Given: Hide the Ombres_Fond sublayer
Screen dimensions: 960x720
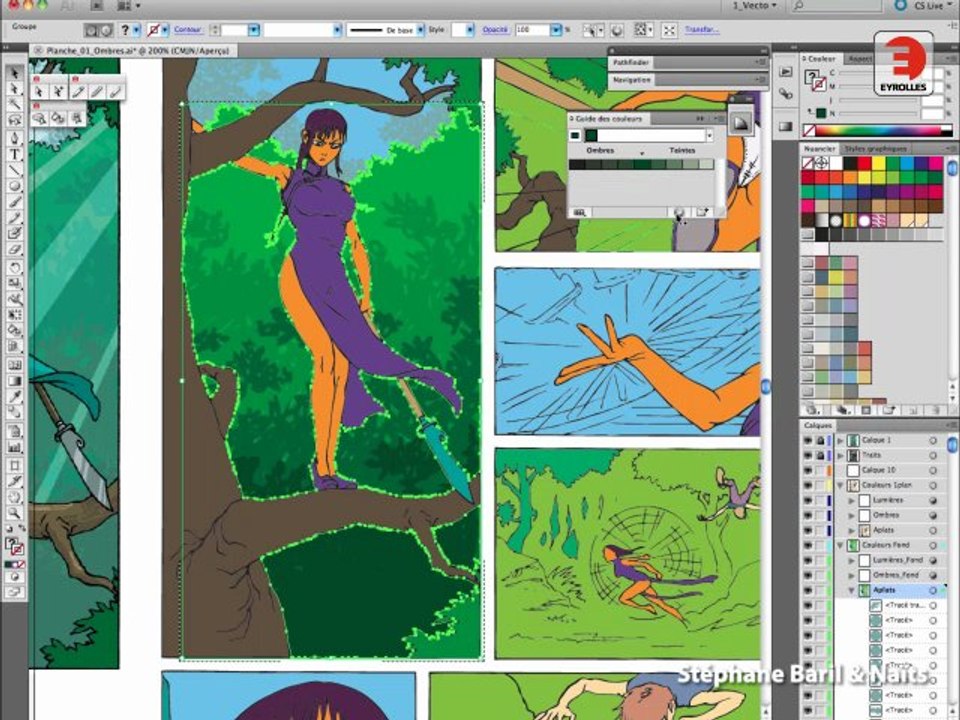Looking at the screenshot, I should click(x=808, y=576).
